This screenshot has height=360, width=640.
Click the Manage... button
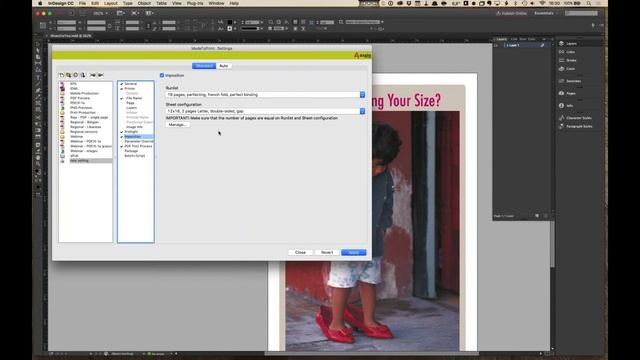(x=178, y=124)
